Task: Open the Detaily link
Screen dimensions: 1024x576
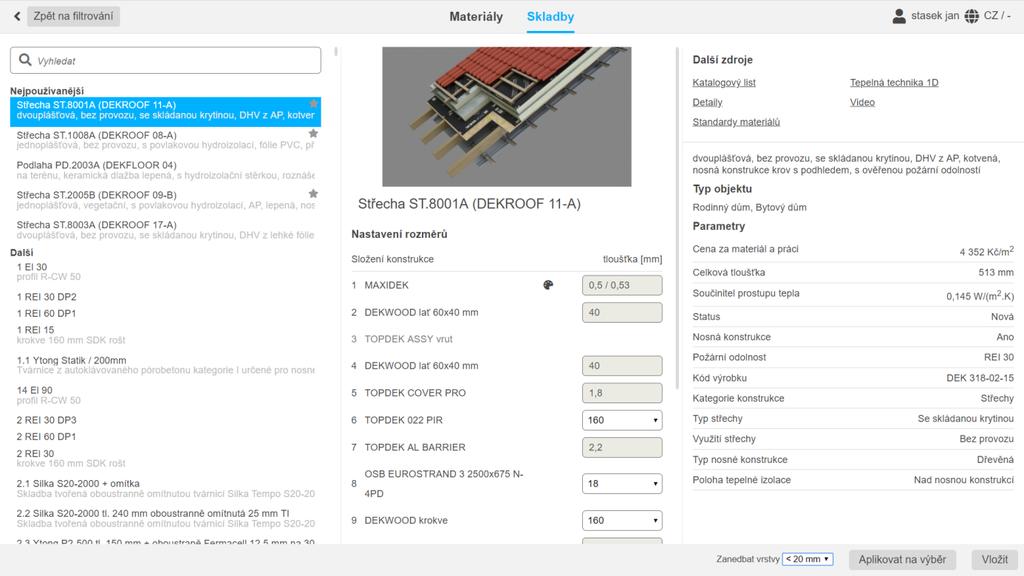Action: click(707, 103)
